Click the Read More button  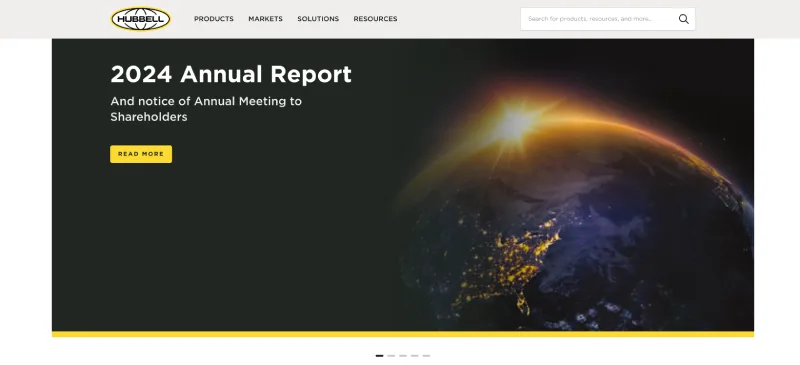[141, 154]
